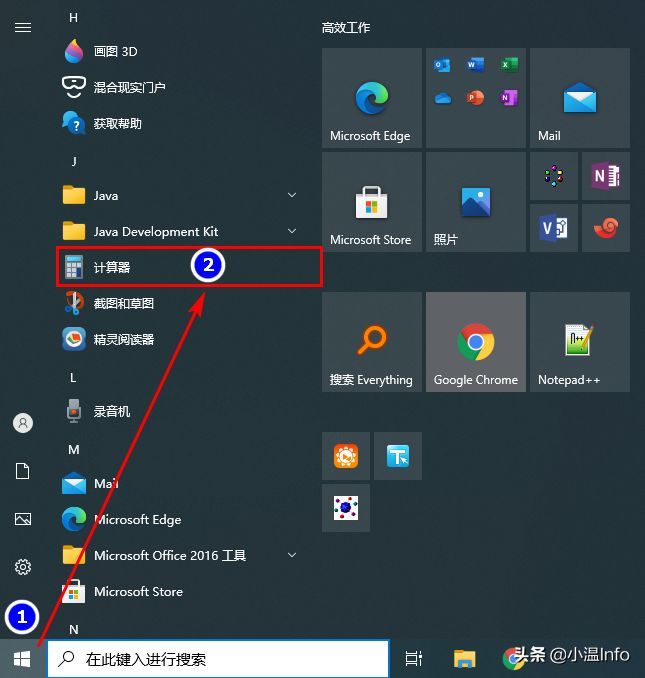Open the Google Chrome tile
This screenshot has width=645, height=678.
coord(476,342)
